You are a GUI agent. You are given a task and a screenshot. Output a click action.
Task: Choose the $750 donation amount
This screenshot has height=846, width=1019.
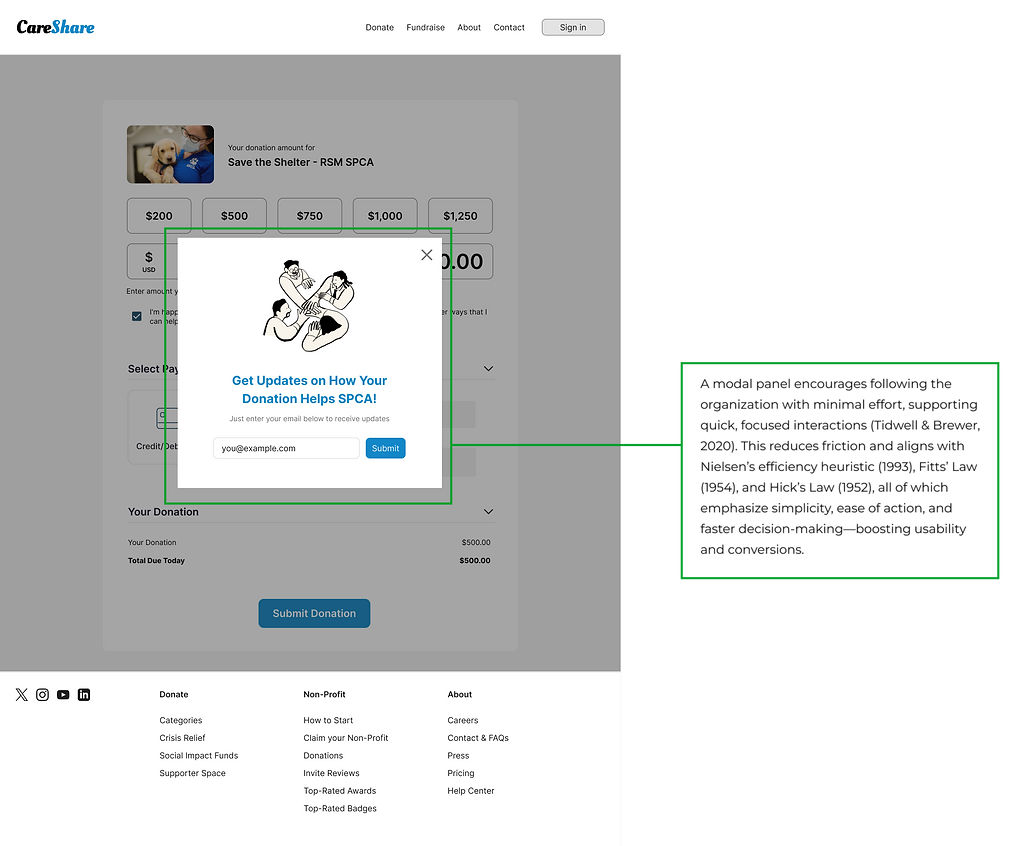click(x=310, y=216)
